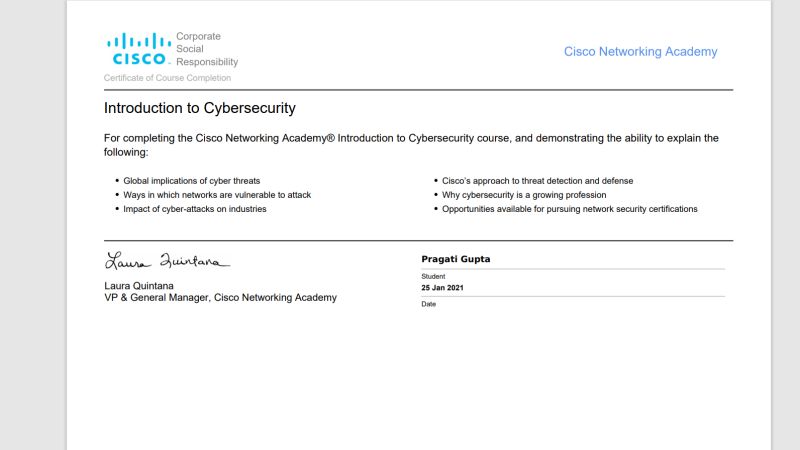Click Opportunities for network security certifications bullet
This screenshot has height=450, width=800.
[569, 209]
